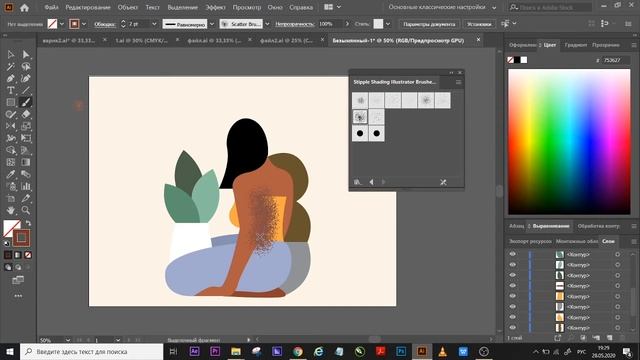
Task: Set fill mode to None below swatches
Action: click(x=28, y=255)
